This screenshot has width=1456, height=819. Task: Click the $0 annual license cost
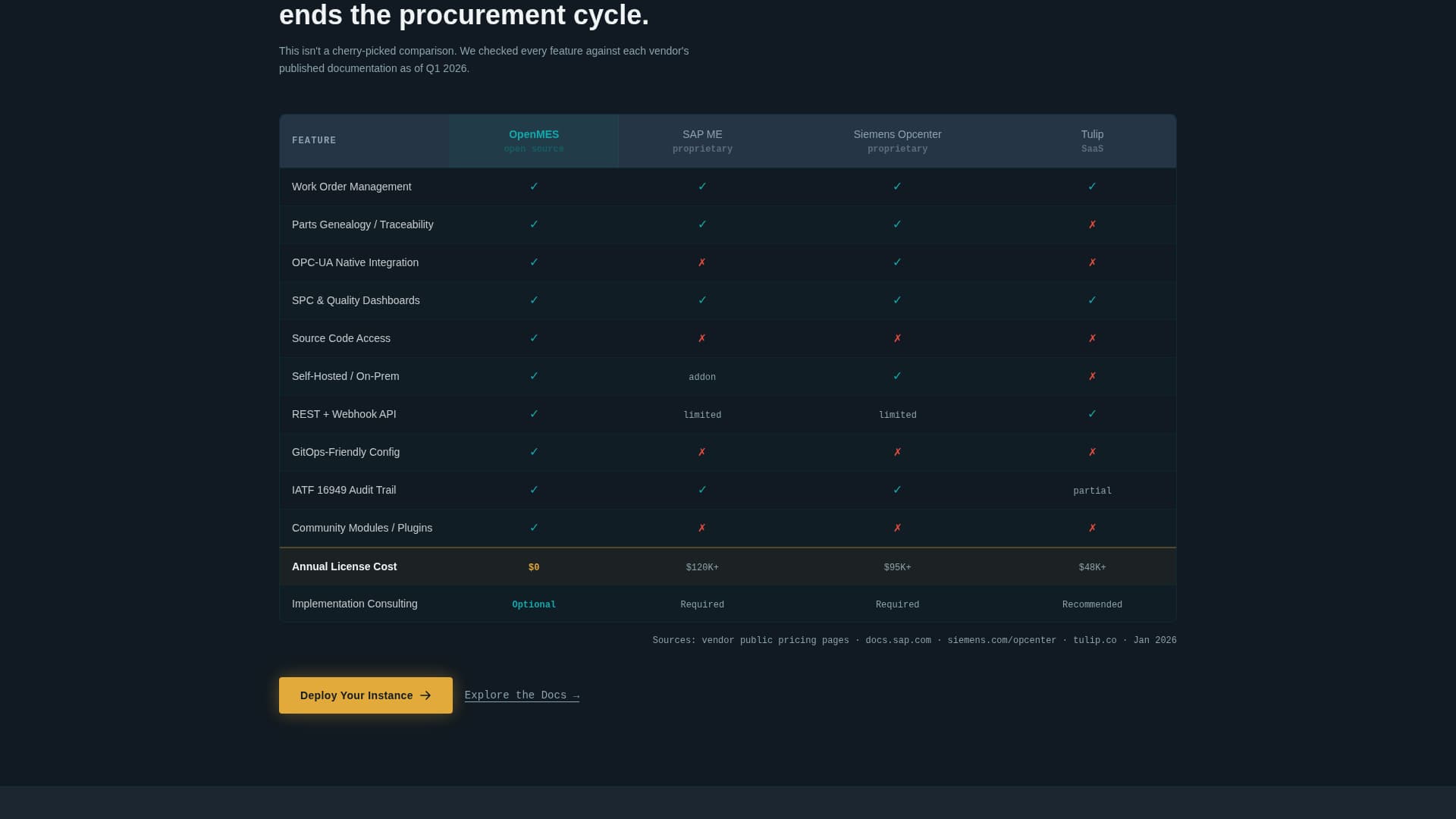(x=534, y=567)
